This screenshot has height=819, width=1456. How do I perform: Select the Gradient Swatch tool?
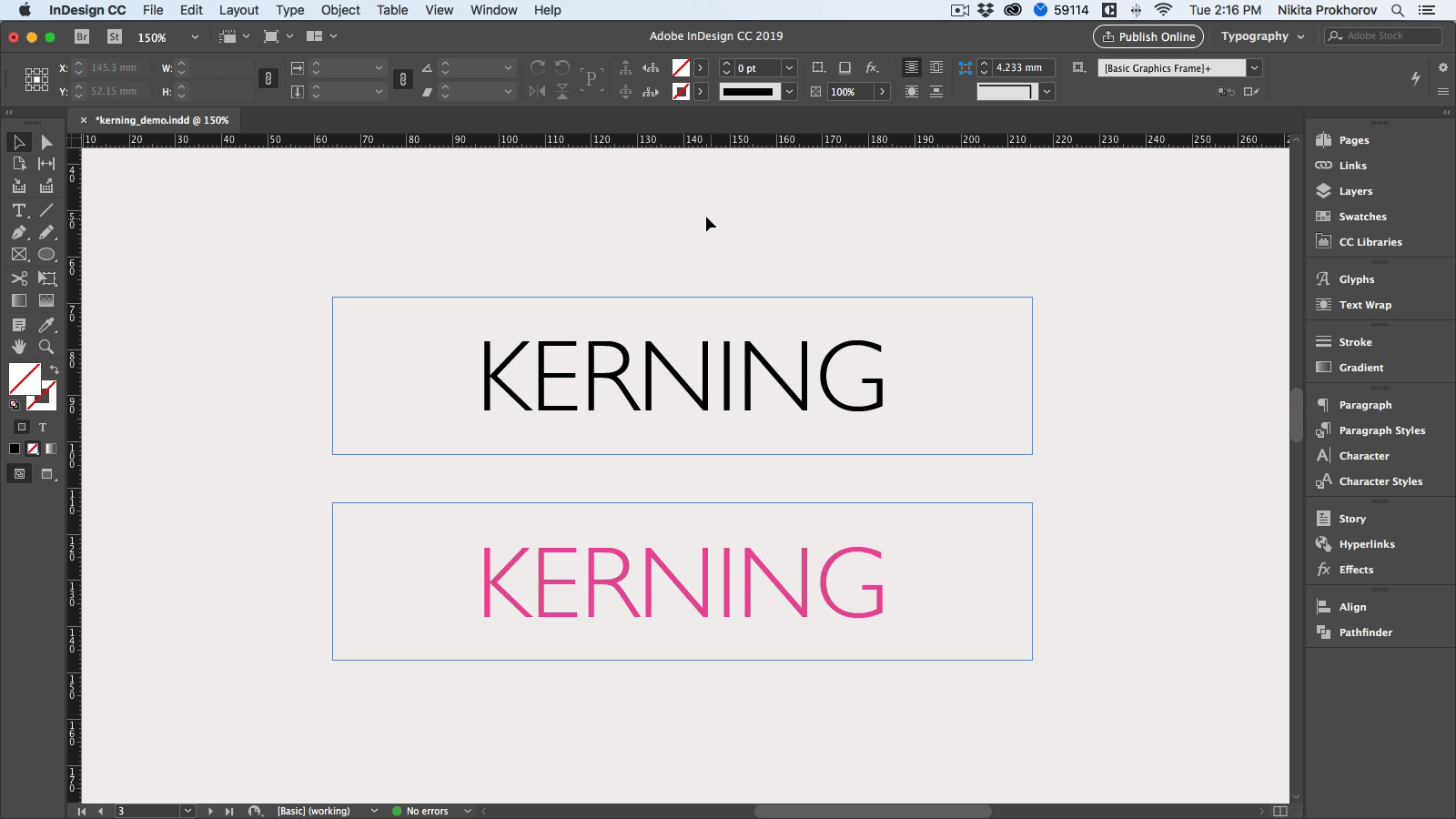coord(18,300)
